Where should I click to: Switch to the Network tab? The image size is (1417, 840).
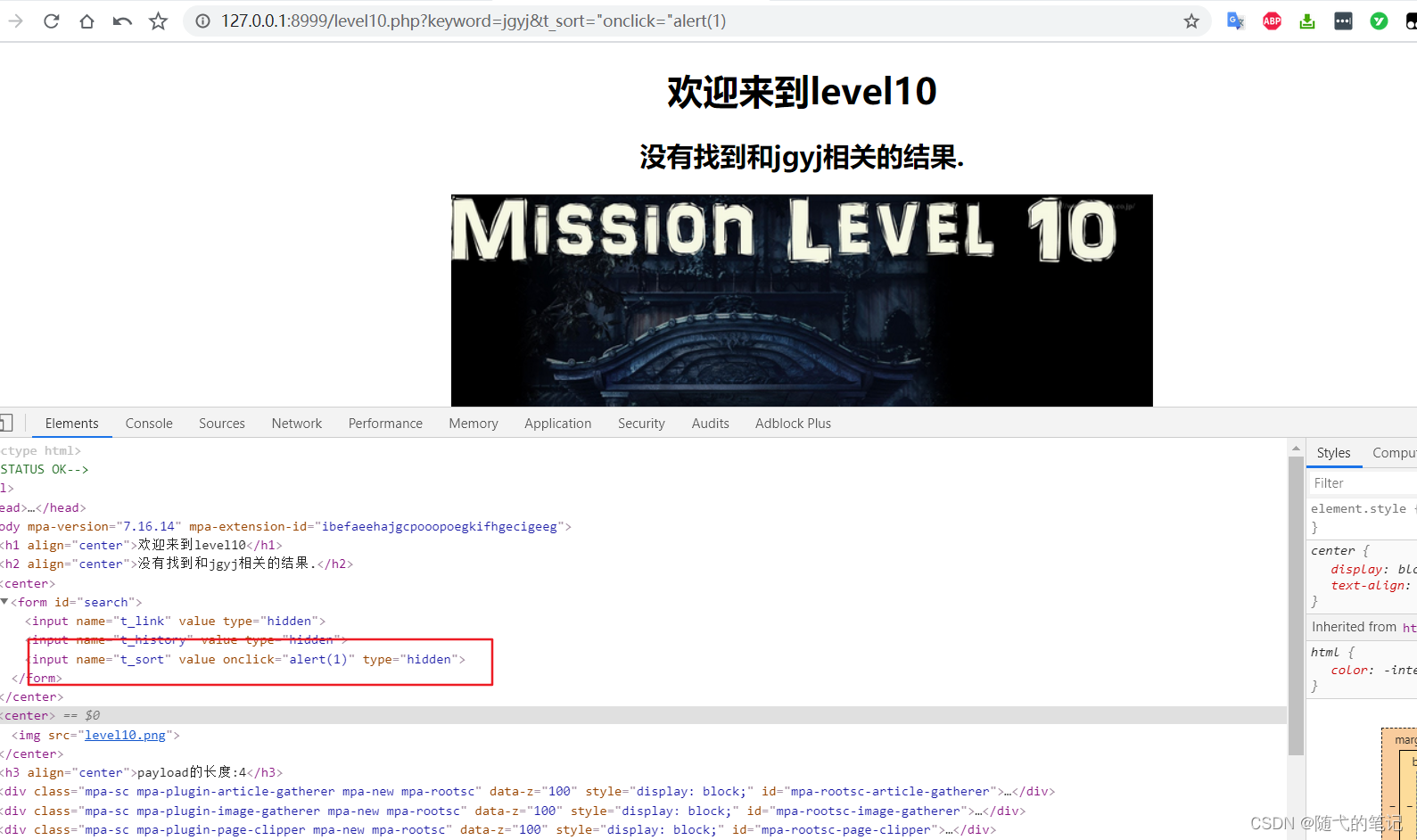click(297, 424)
